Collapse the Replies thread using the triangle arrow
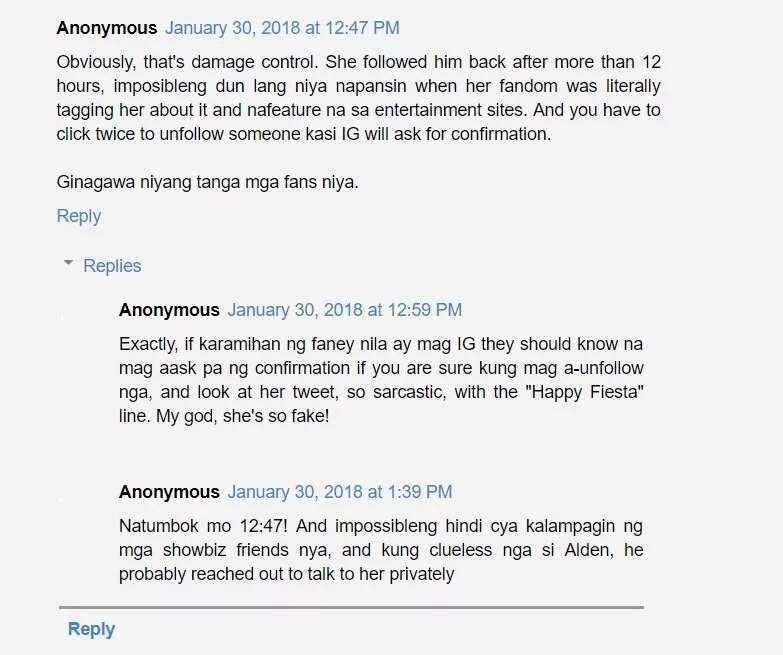This screenshot has height=655, width=783. tap(68, 262)
